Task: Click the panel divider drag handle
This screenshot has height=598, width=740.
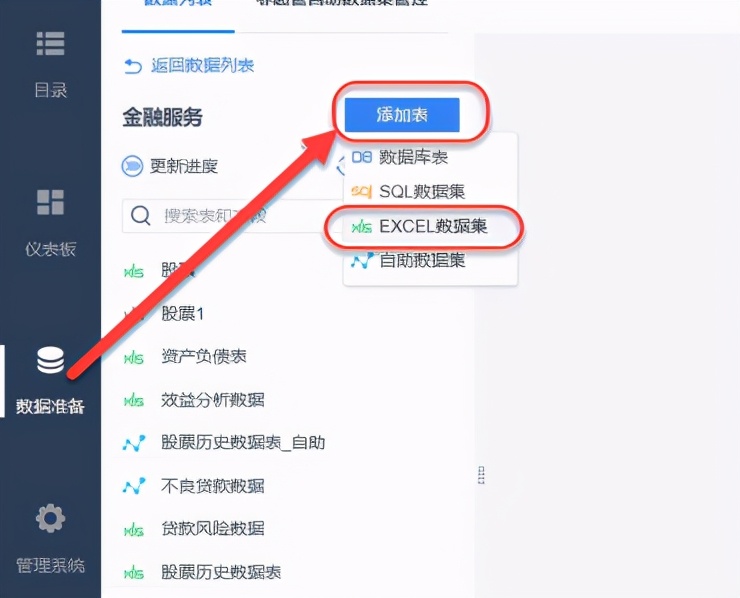Action: pyautogui.click(x=481, y=475)
